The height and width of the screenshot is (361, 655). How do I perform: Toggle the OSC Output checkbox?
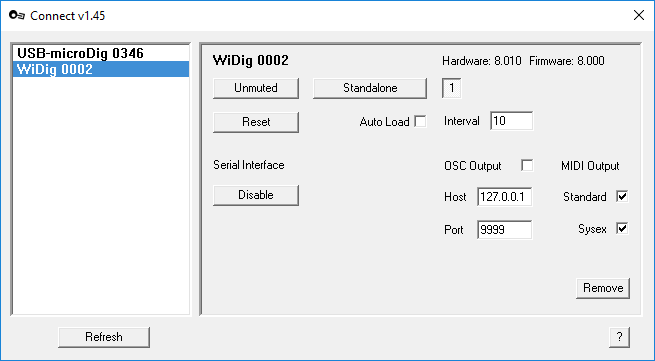[x=527, y=165]
